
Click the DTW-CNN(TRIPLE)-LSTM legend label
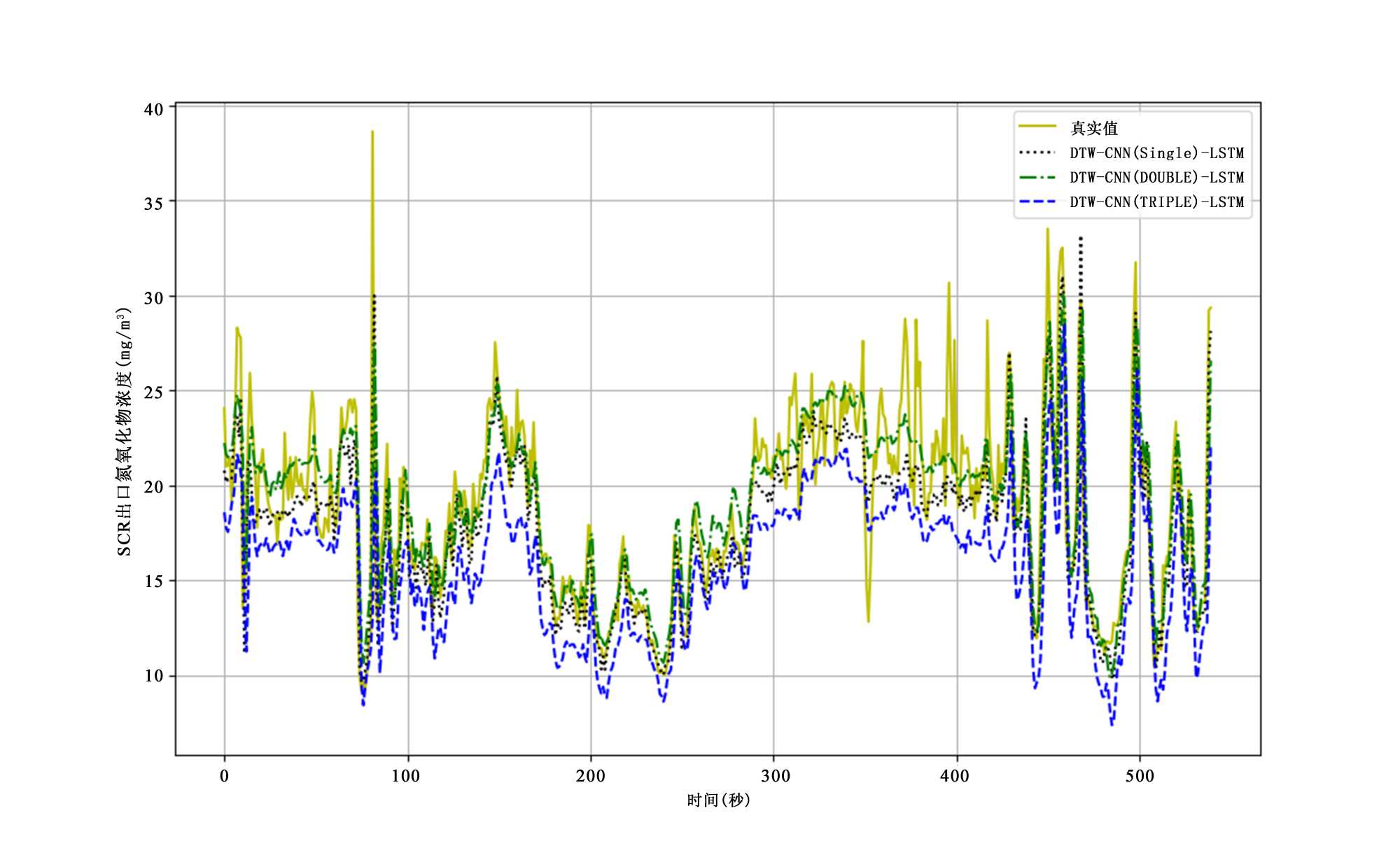point(1156,202)
